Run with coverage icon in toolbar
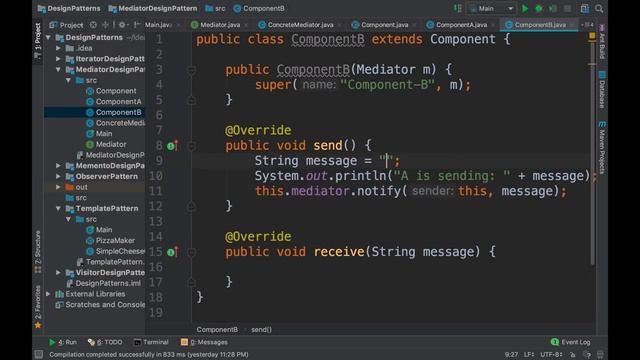The image size is (640, 360). point(553,9)
